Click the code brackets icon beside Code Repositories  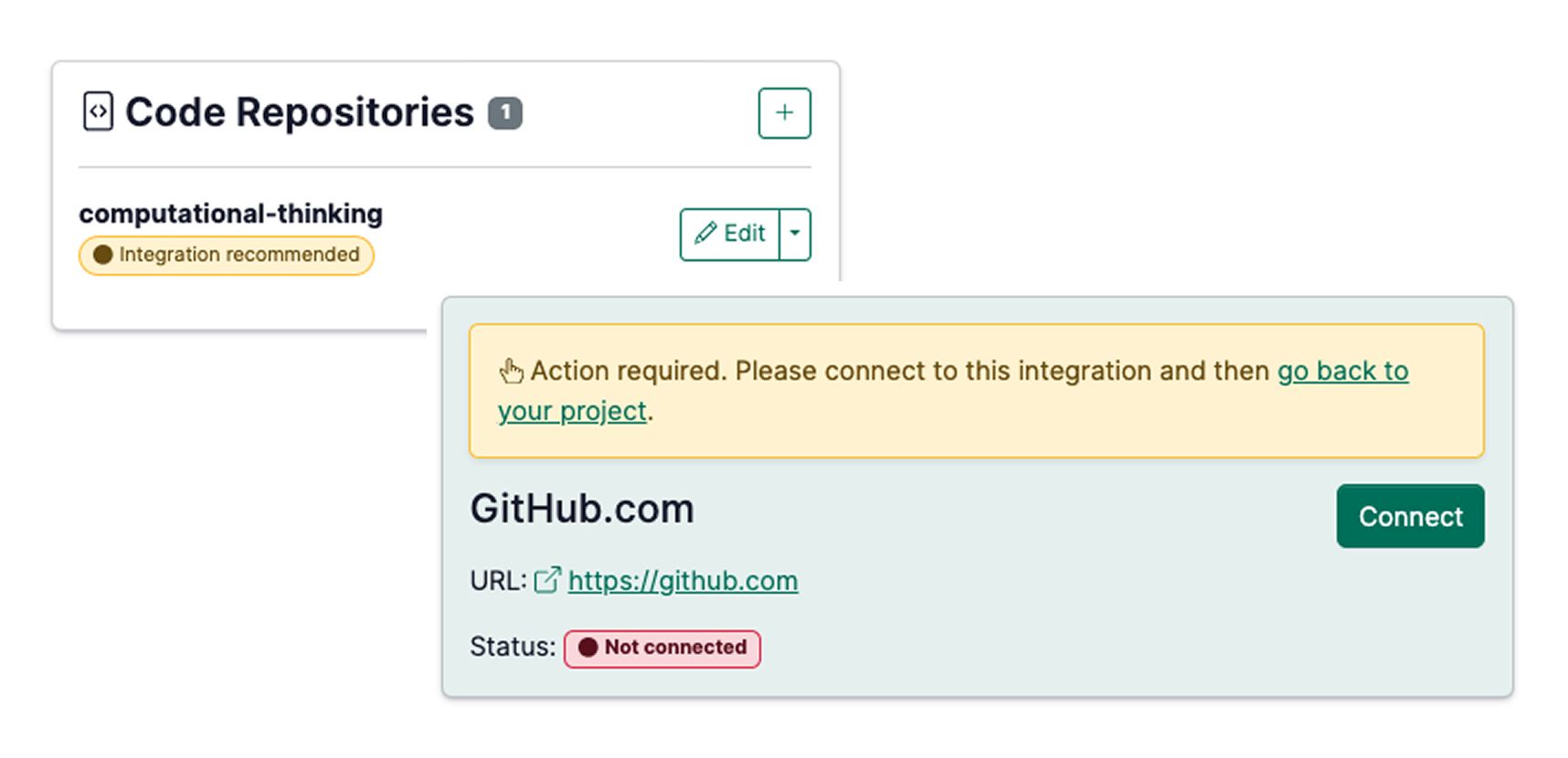coord(98,111)
